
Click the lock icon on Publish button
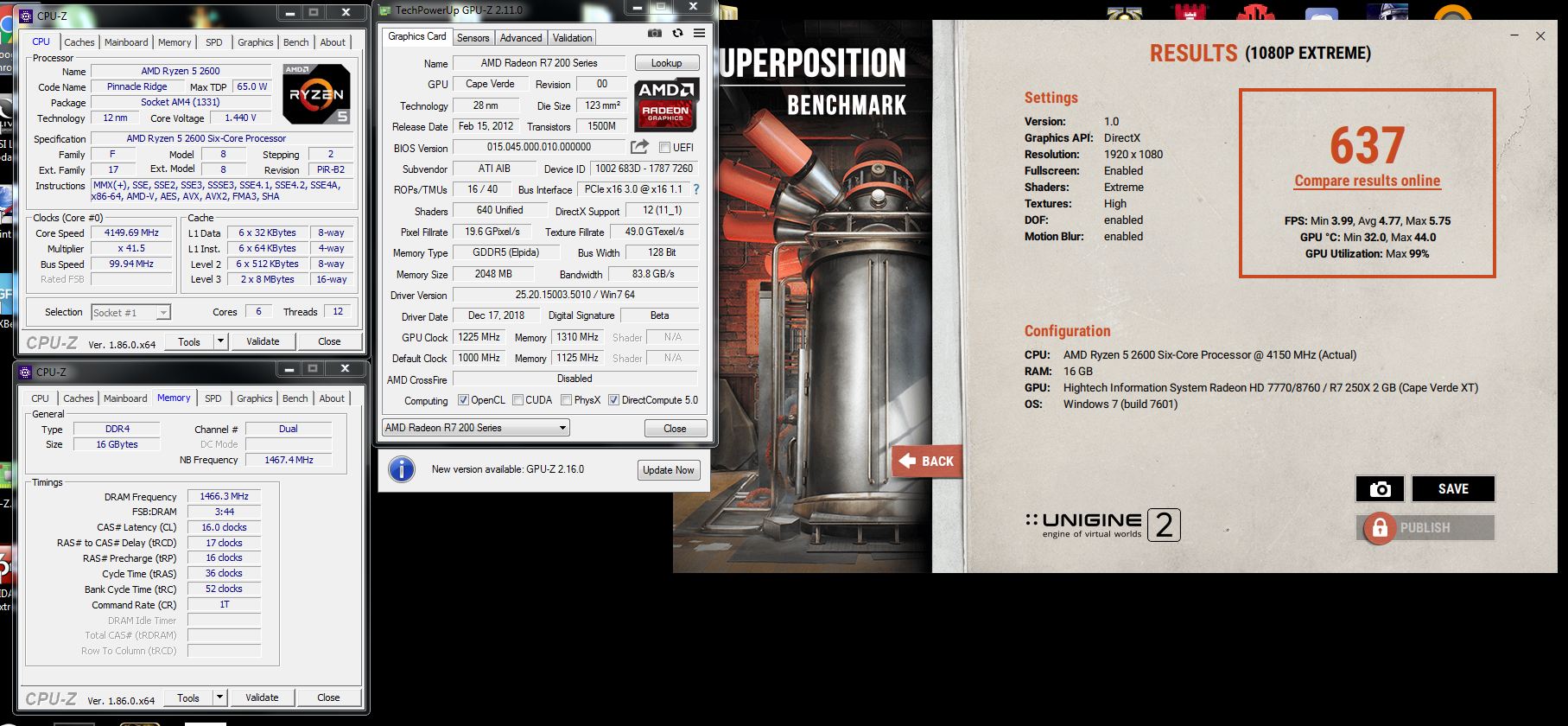click(1380, 527)
